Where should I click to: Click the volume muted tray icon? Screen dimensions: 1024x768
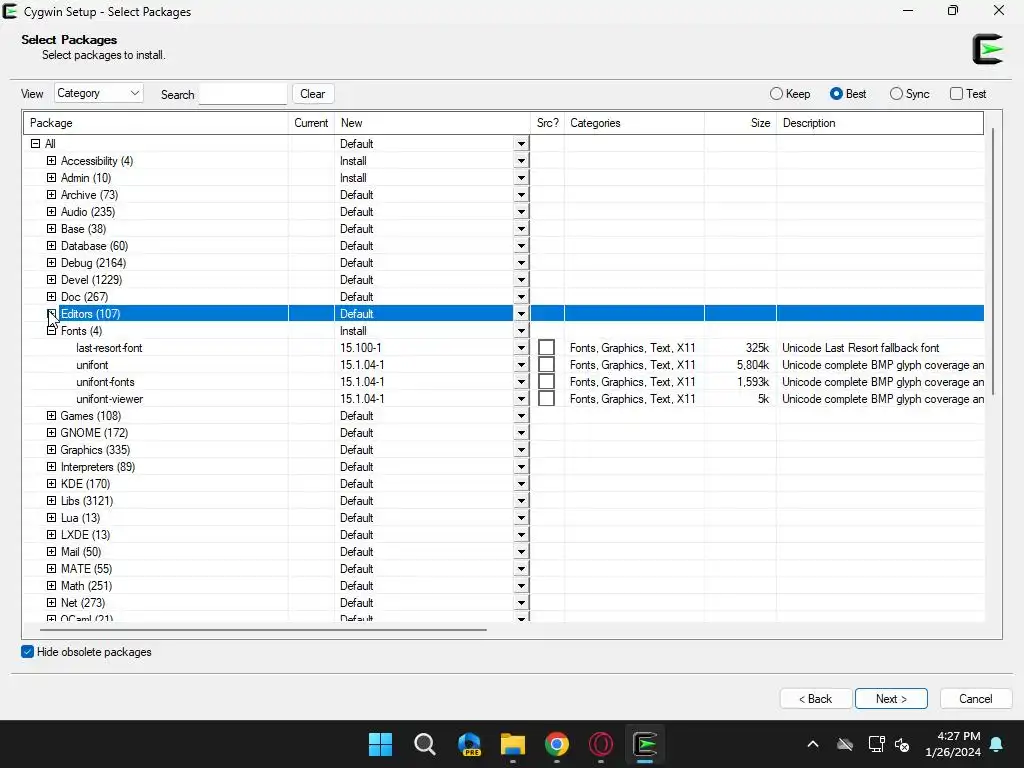coord(902,744)
